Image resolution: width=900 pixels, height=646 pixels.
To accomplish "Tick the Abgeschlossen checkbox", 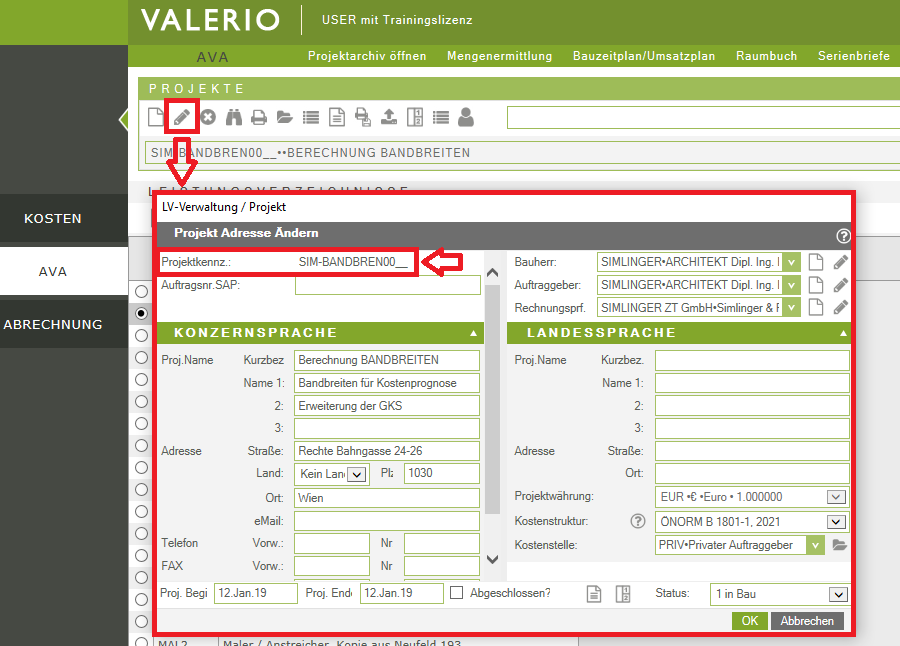I will coord(457,593).
